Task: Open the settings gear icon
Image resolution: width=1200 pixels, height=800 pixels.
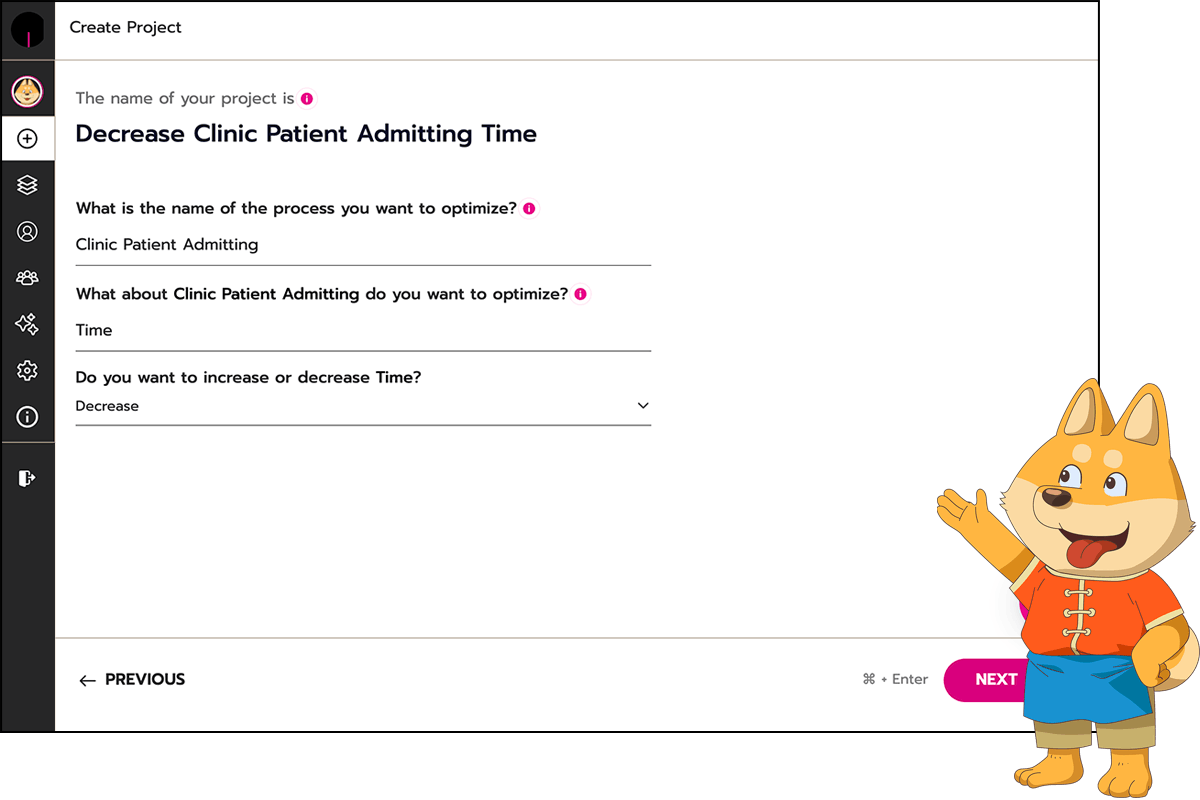Action: point(28,371)
